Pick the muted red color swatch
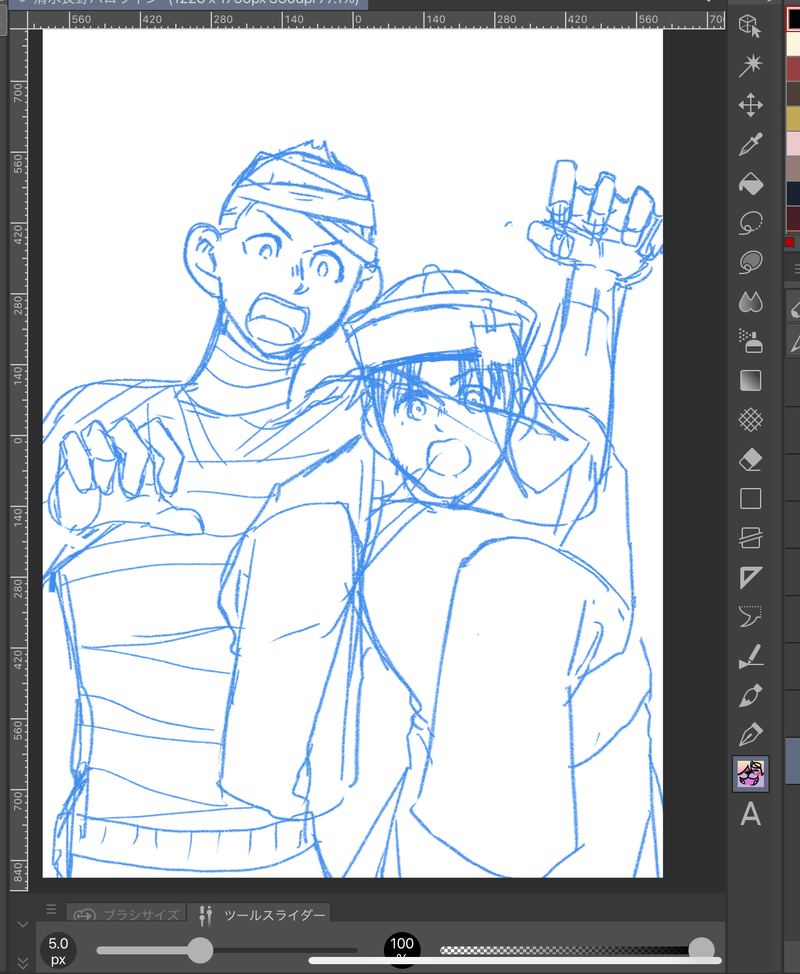The width and height of the screenshot is (800, 974). [x=793, y=69]
